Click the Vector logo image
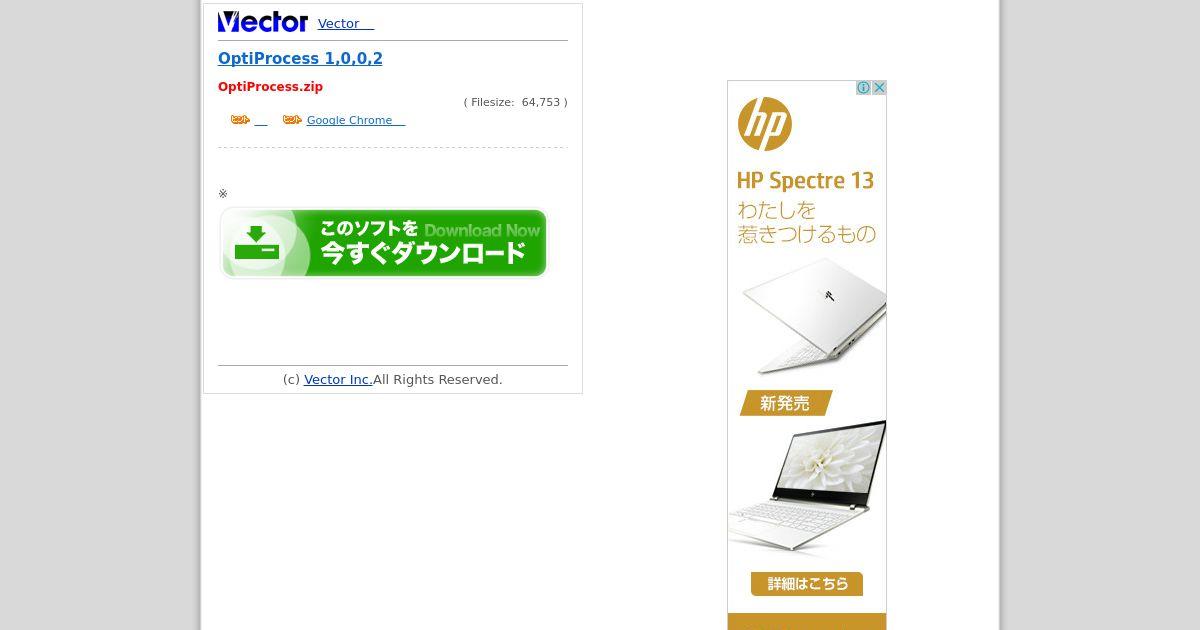Viewport: 1200px width, 630px height. pos(263,22)
